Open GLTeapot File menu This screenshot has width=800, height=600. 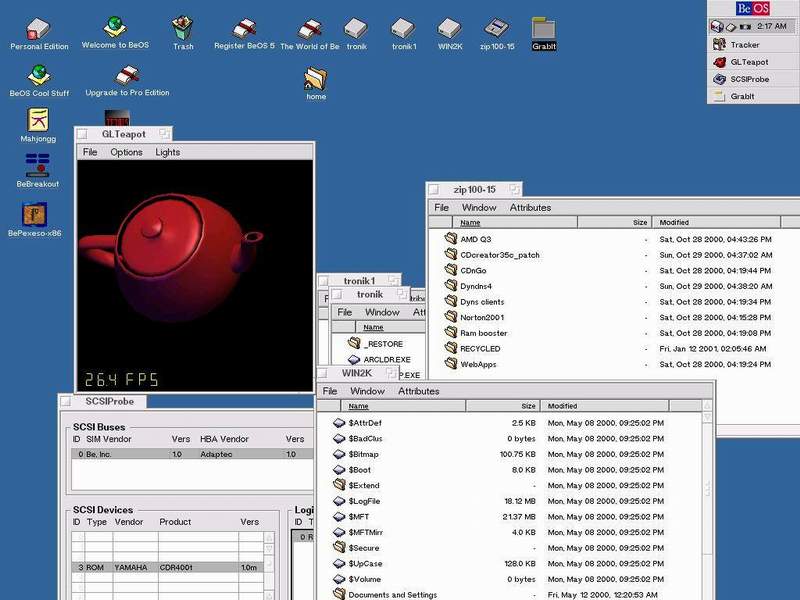[x=90, y=152]
